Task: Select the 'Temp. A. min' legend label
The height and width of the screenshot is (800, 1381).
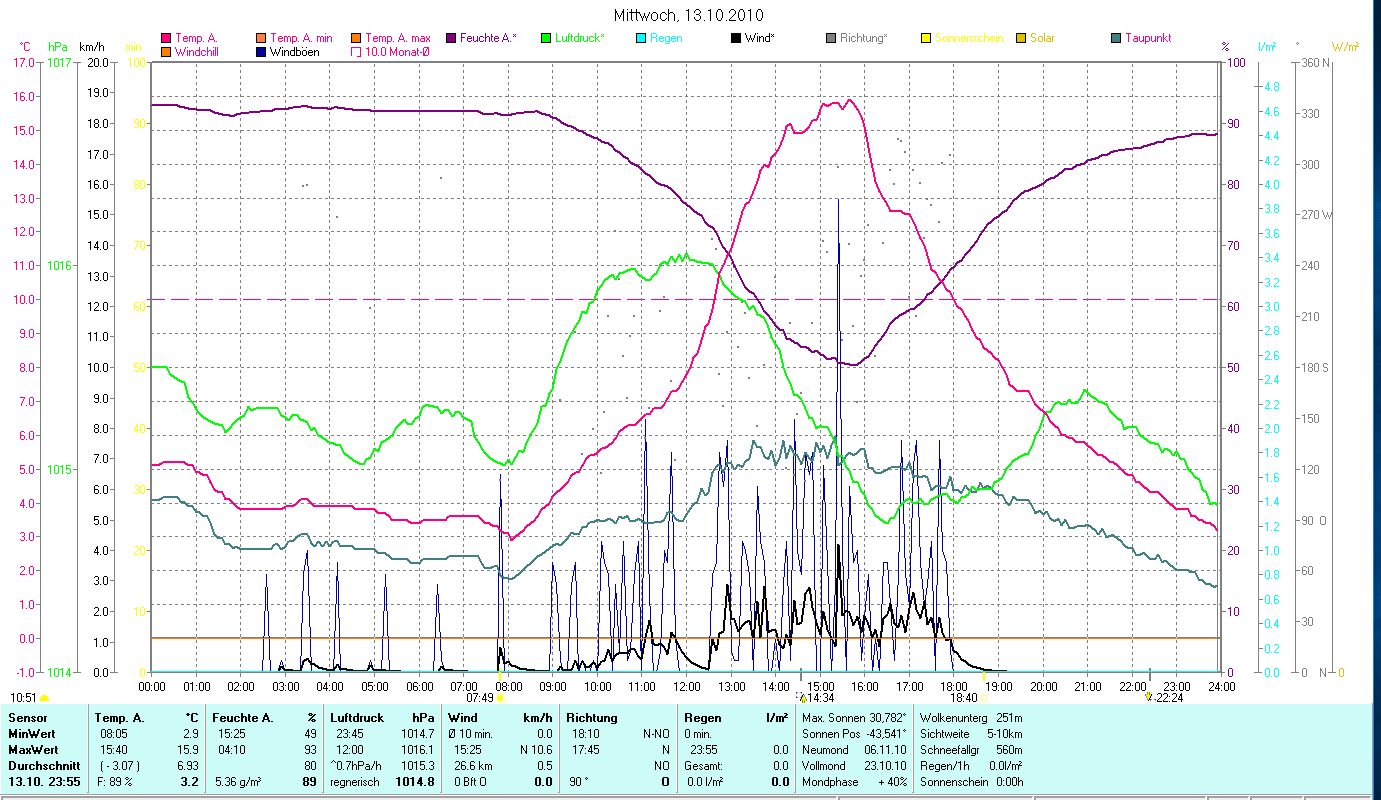Action: click(301, 38)
